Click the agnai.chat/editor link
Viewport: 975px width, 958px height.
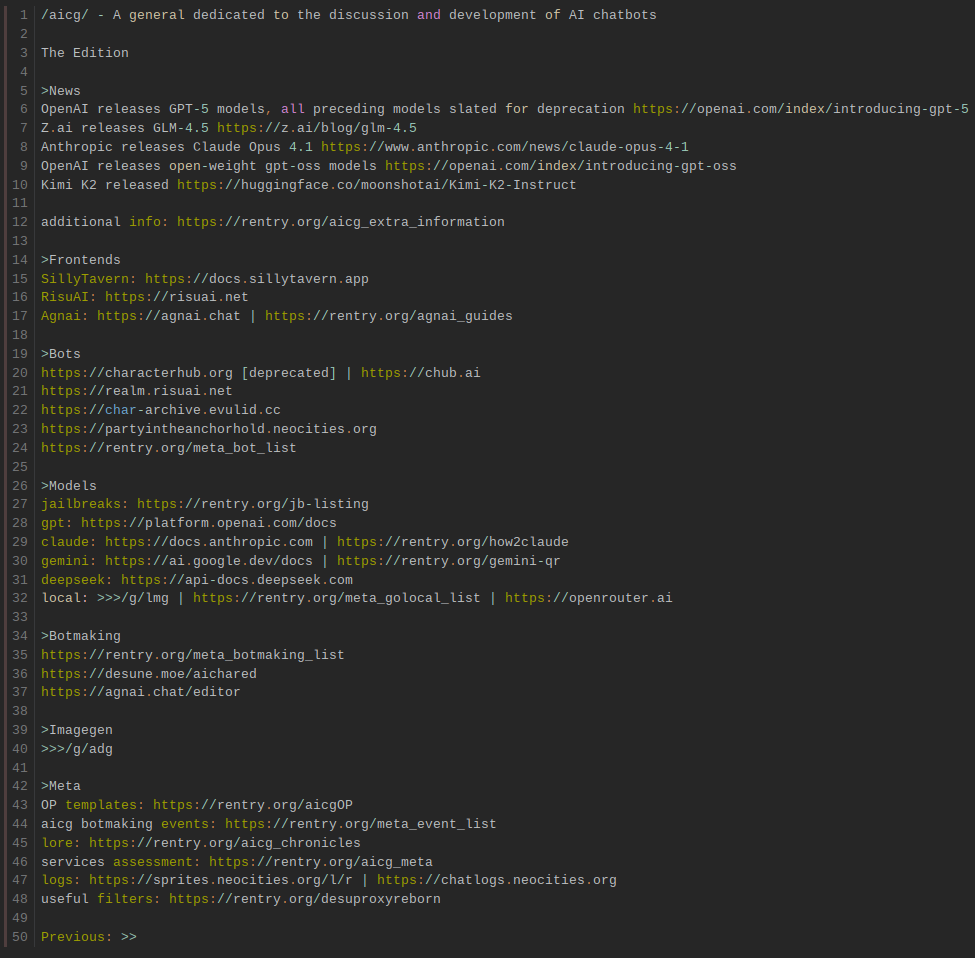click(141, 692)
